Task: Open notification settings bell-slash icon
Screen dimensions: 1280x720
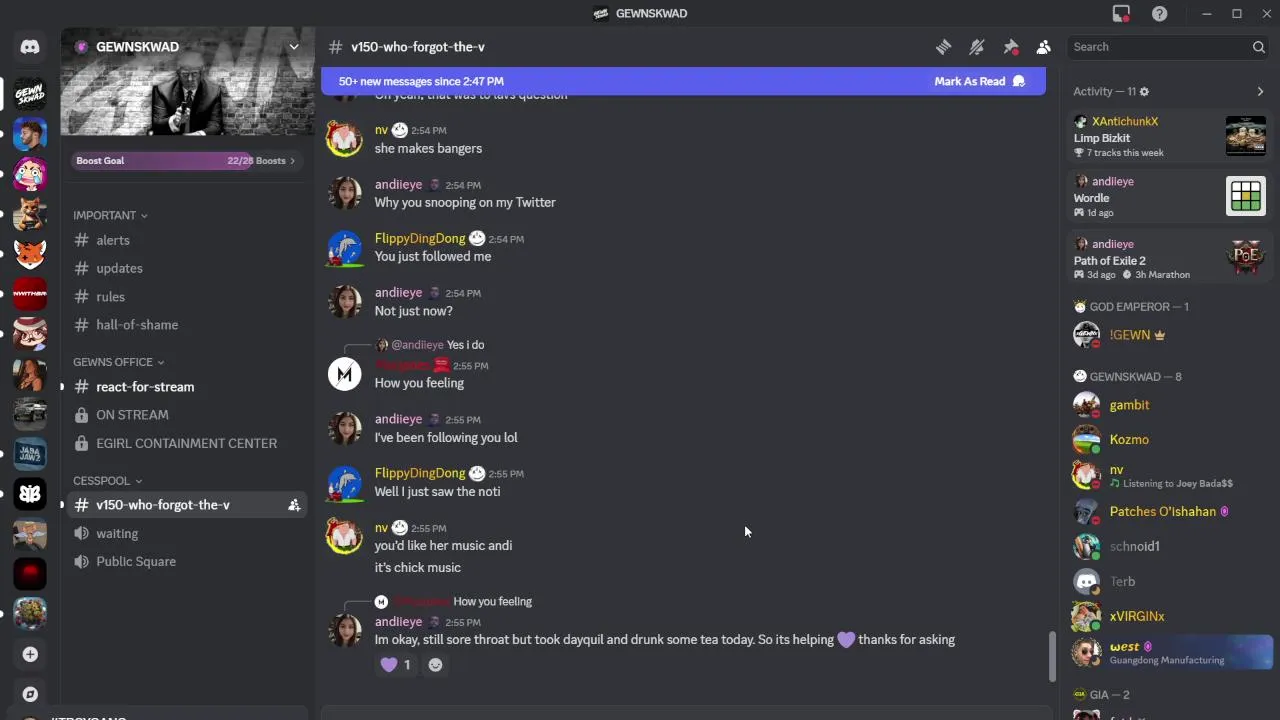Action: 977,47
